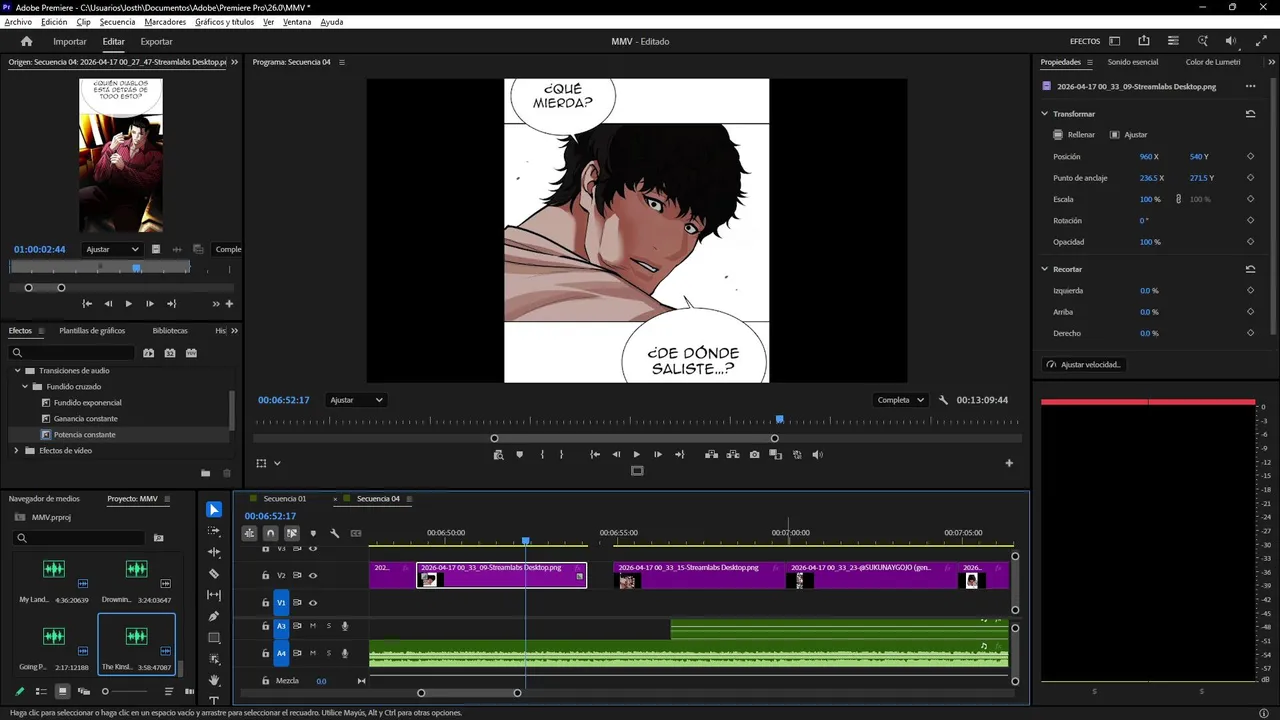Play the Program monitor
Viewport: 1280px width, 720px height.
[x=637, y=454]
